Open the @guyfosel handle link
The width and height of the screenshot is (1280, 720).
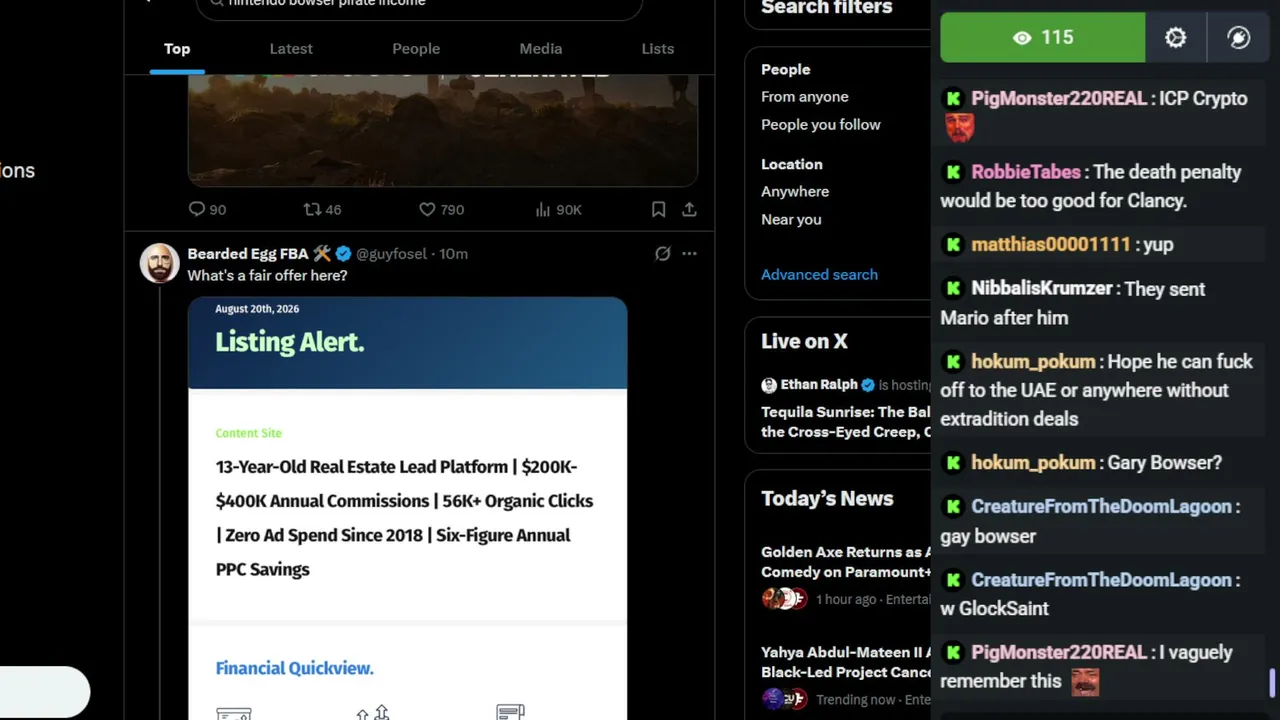pos(391,254)
